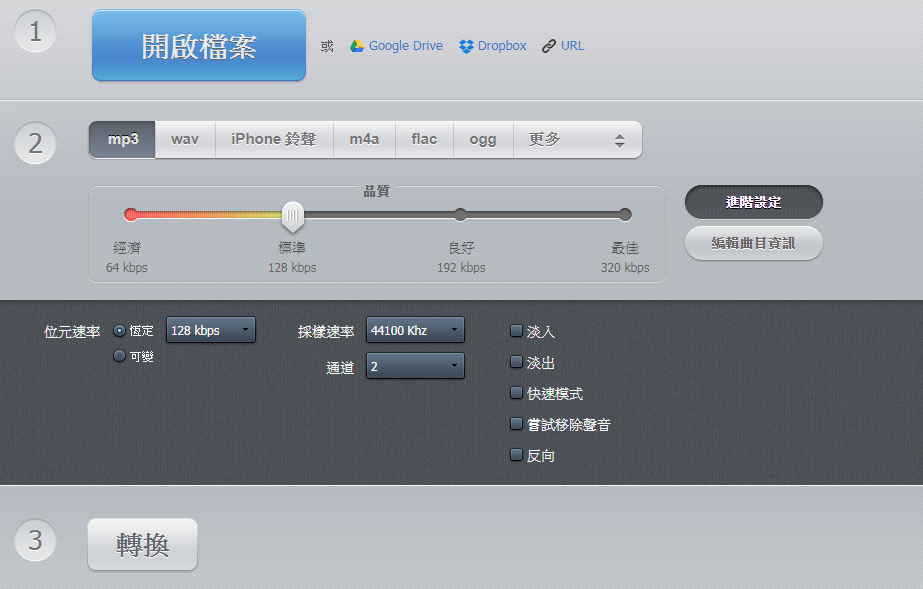Click the 經濟 quality label
Viewport: 923px width, 589px height.
coord(127,248)
